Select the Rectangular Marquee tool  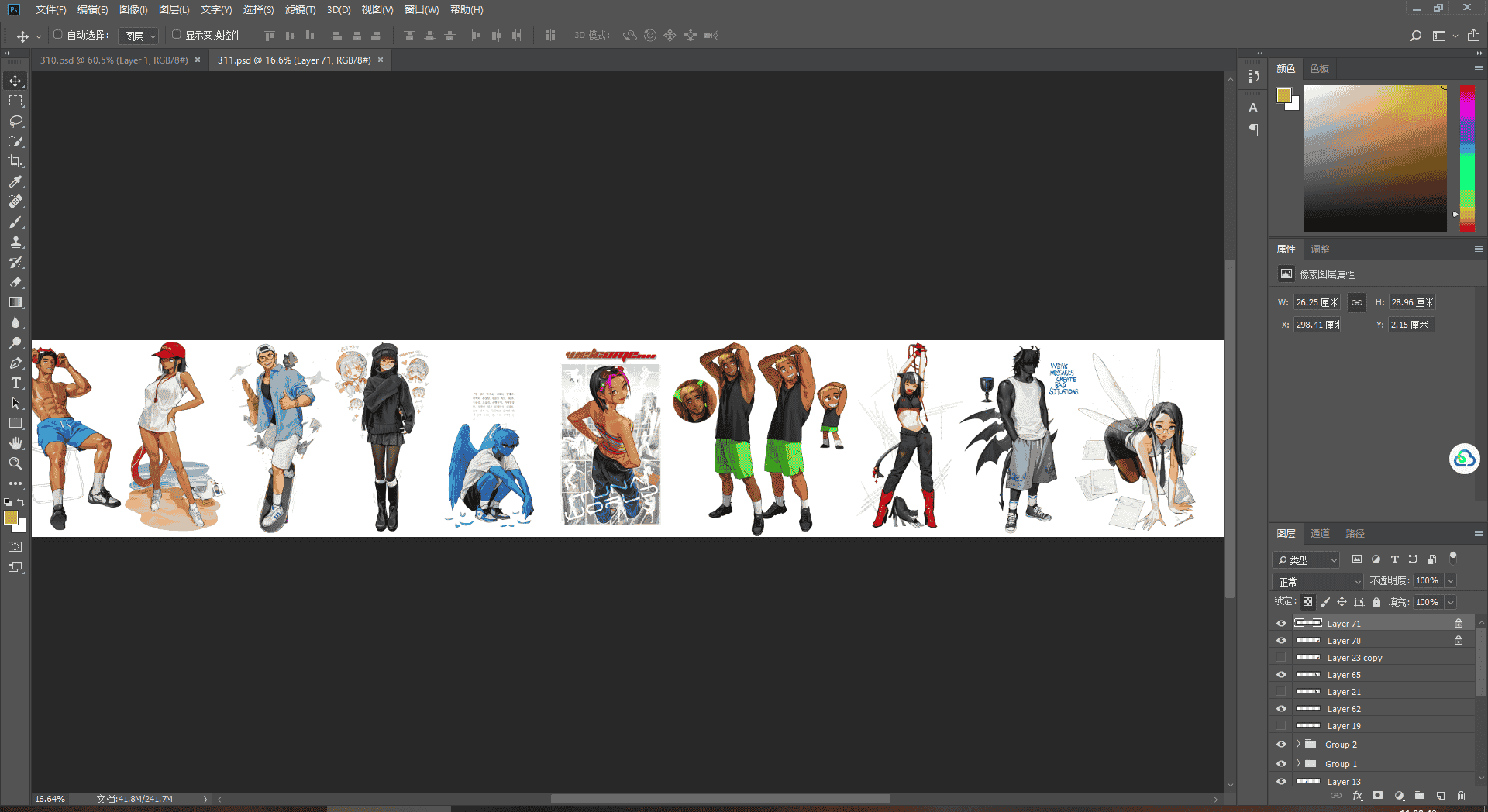15,101
